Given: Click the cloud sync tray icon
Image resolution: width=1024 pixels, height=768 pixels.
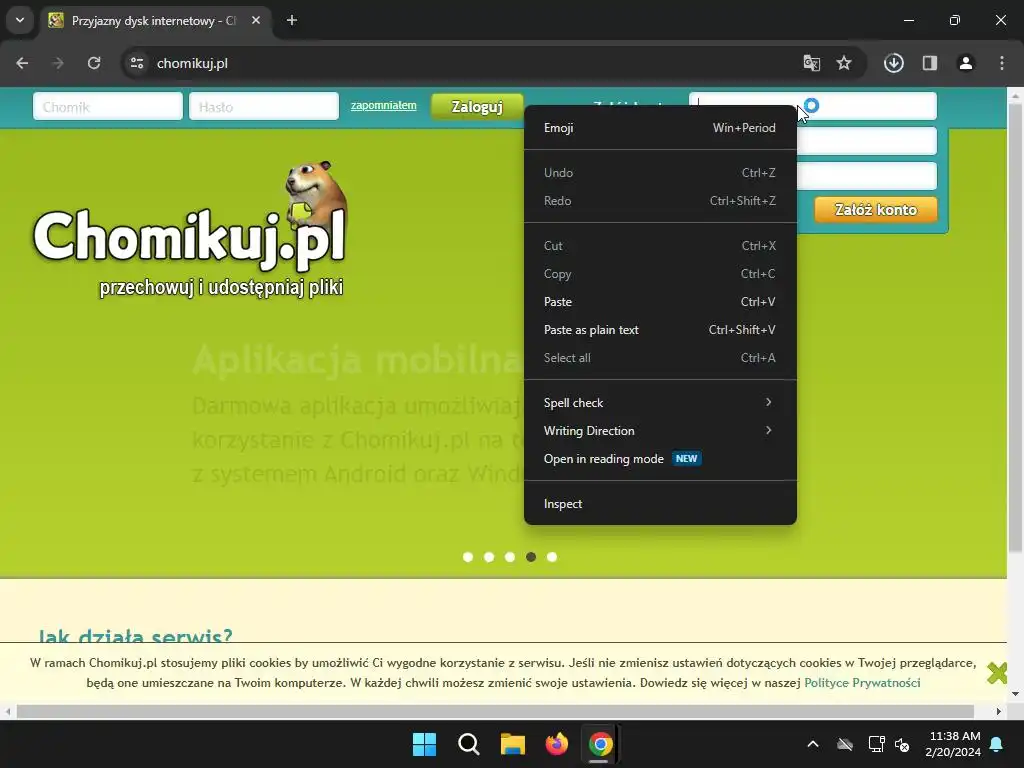Looking at the screenshot, I should click(x=845, y=744).
